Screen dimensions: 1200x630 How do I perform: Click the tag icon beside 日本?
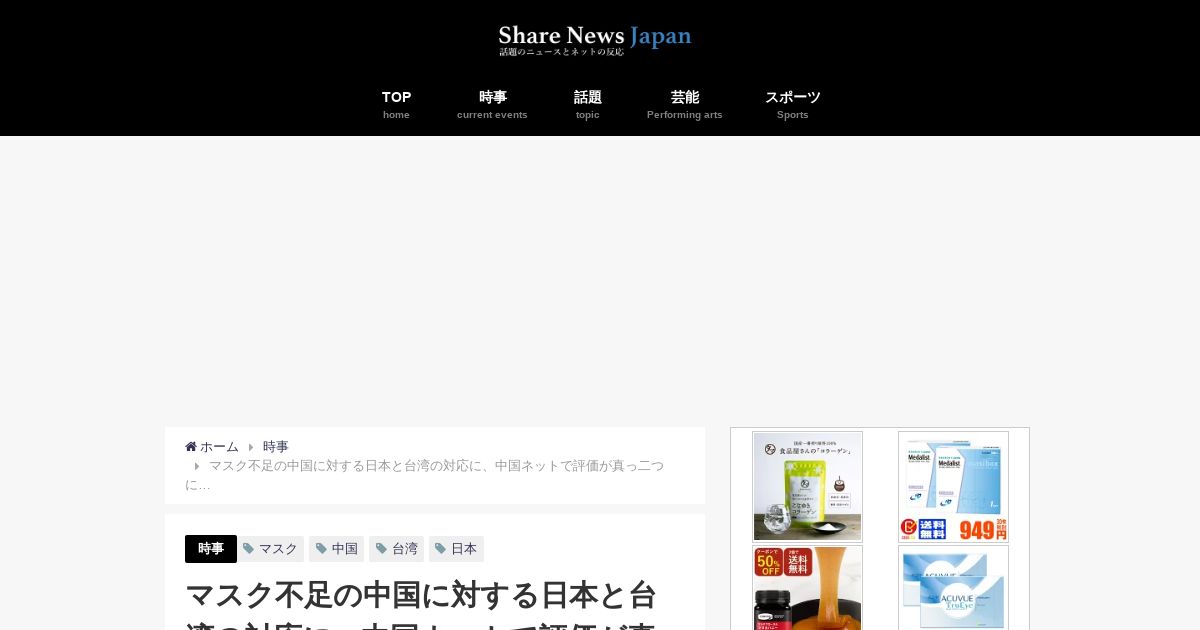[x=440, y=549]
